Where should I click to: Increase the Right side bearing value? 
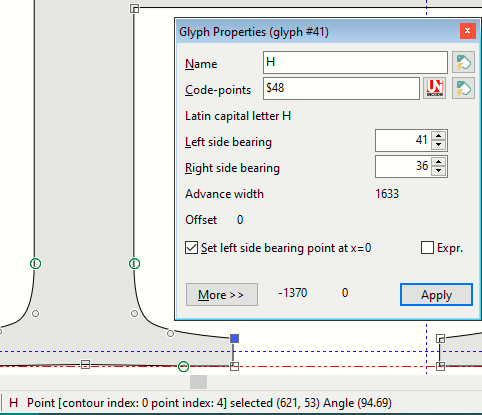point(439,162)
